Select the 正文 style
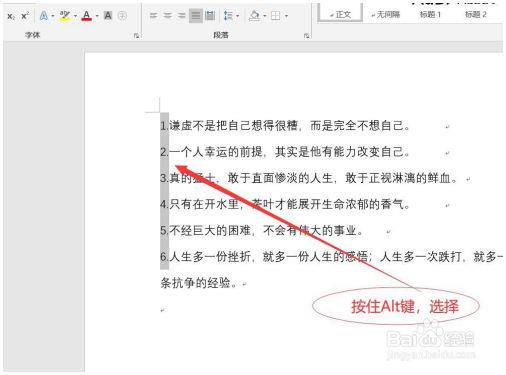The image size is (506, 375). pos(340,14)
